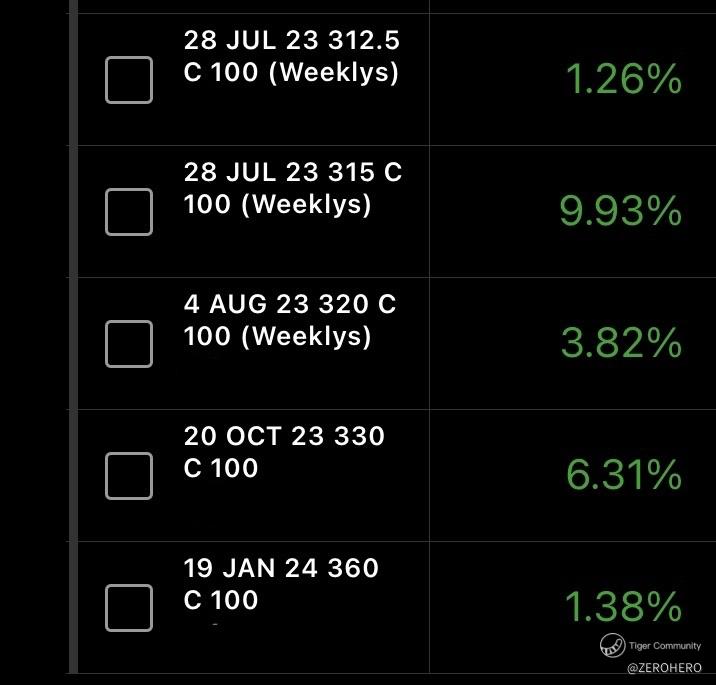Click the truncated text below 19 JAN 24 360 C 100
716x685 pixels.
point(215,626)
